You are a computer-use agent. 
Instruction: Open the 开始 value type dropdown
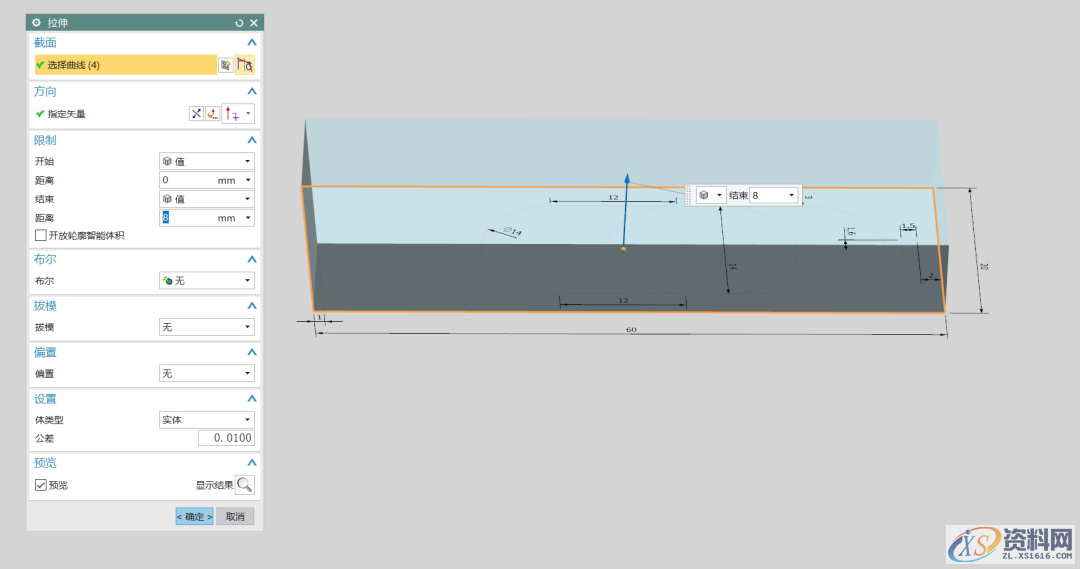tap(206, 161)
